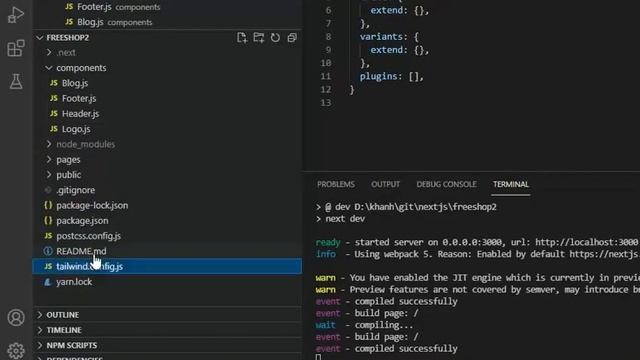Open the postcss.config.js file

pyautogui.click(x=88, y=236)
